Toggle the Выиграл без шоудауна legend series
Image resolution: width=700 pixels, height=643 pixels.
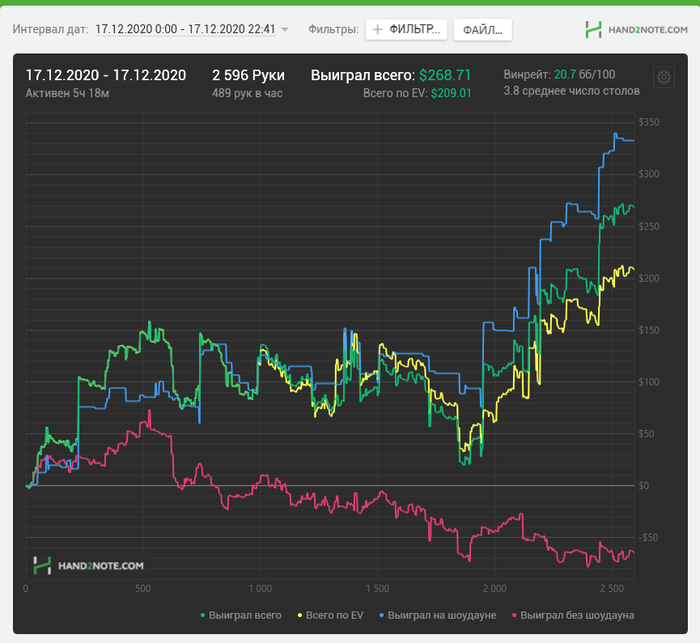pyautogui.click(x=573, y=615)
